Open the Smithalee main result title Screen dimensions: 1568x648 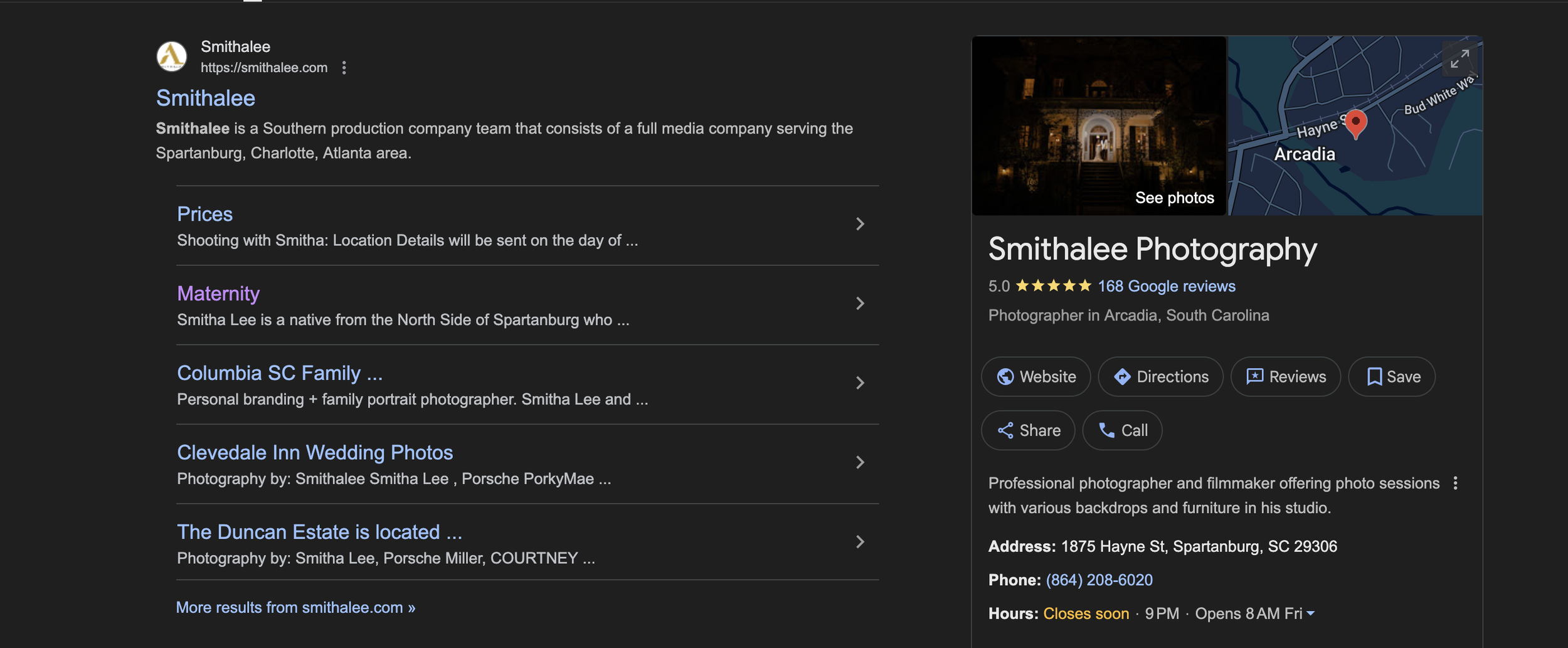(x=206, y=98)
